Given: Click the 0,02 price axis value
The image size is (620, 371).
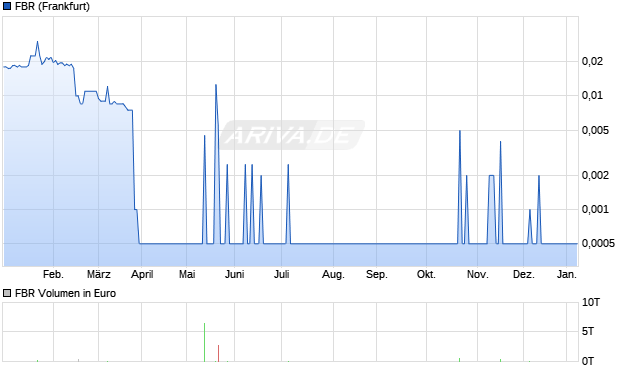Looking at the screenshot, I should tap(592, 61).
